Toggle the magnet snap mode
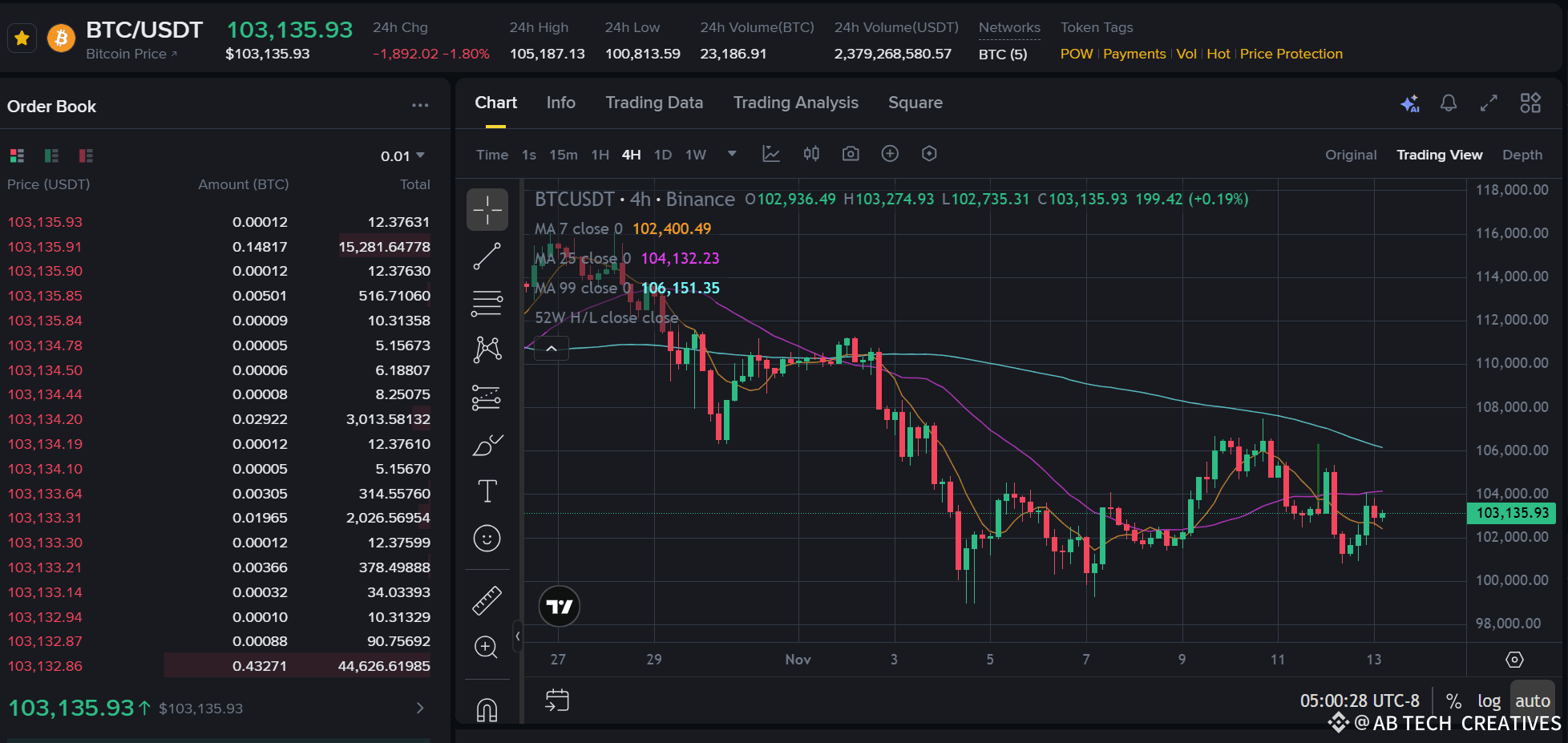The image size is (1568, 743). coord(487,709)
